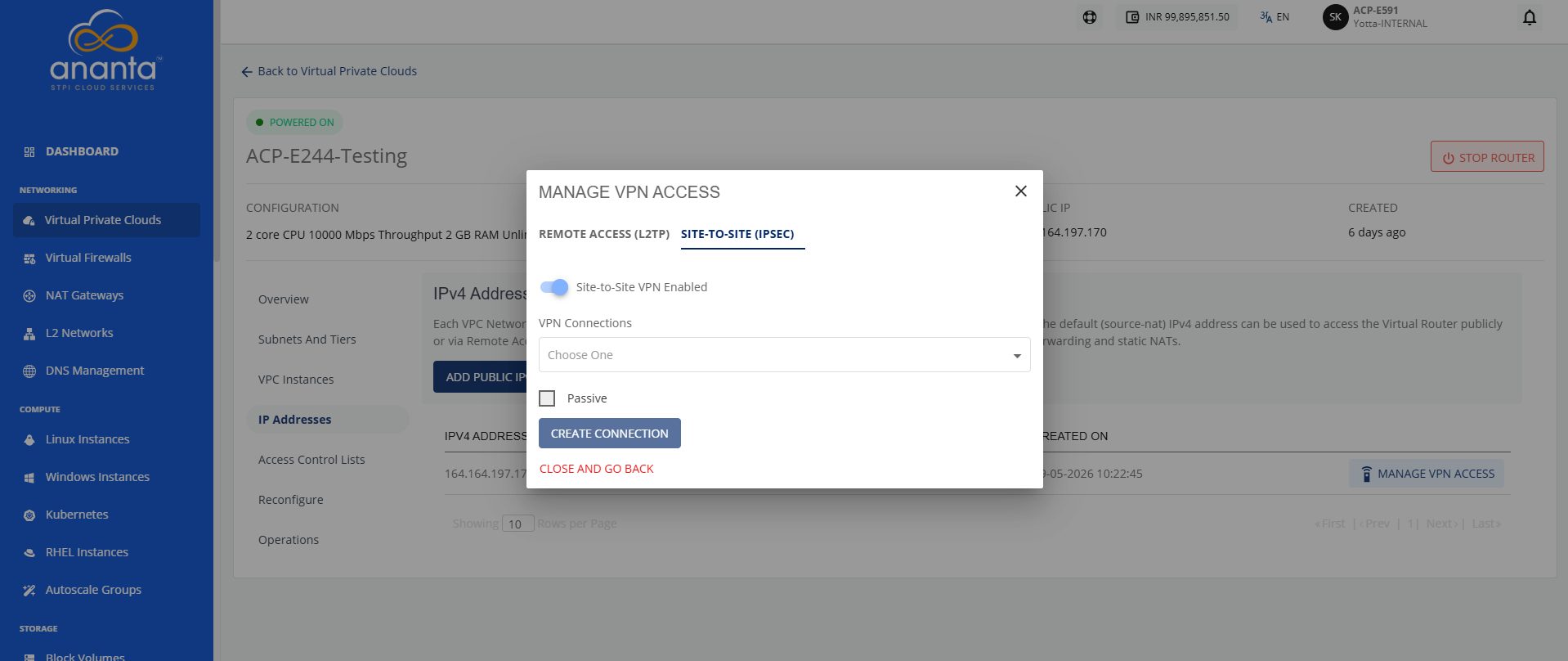Click the L2 Networks sidebar icon
The width and height of the screenshot is (1568, 661).
pyautogui.click(x=29, y=334)
